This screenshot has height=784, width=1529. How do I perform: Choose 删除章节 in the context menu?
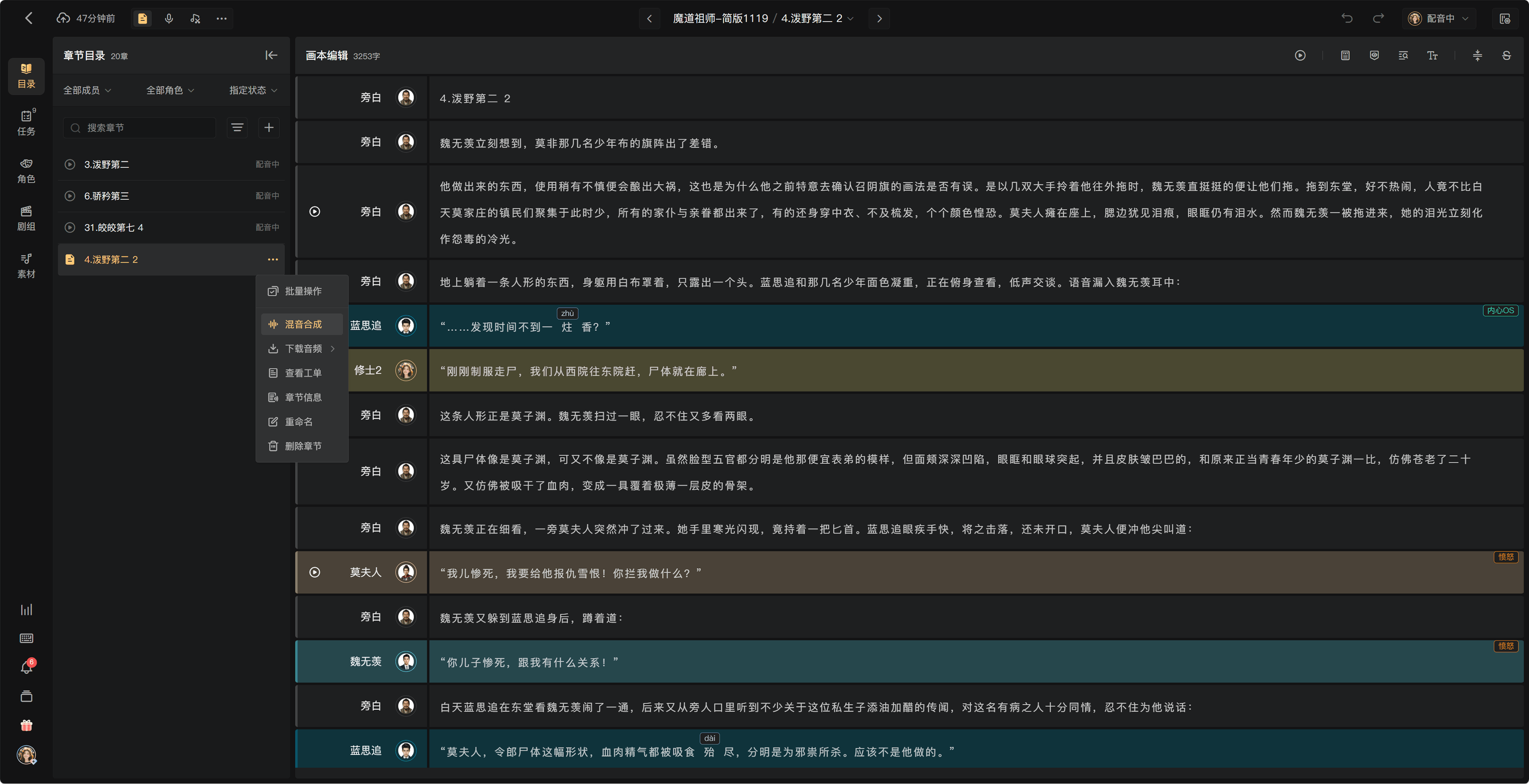coord(302,446)
